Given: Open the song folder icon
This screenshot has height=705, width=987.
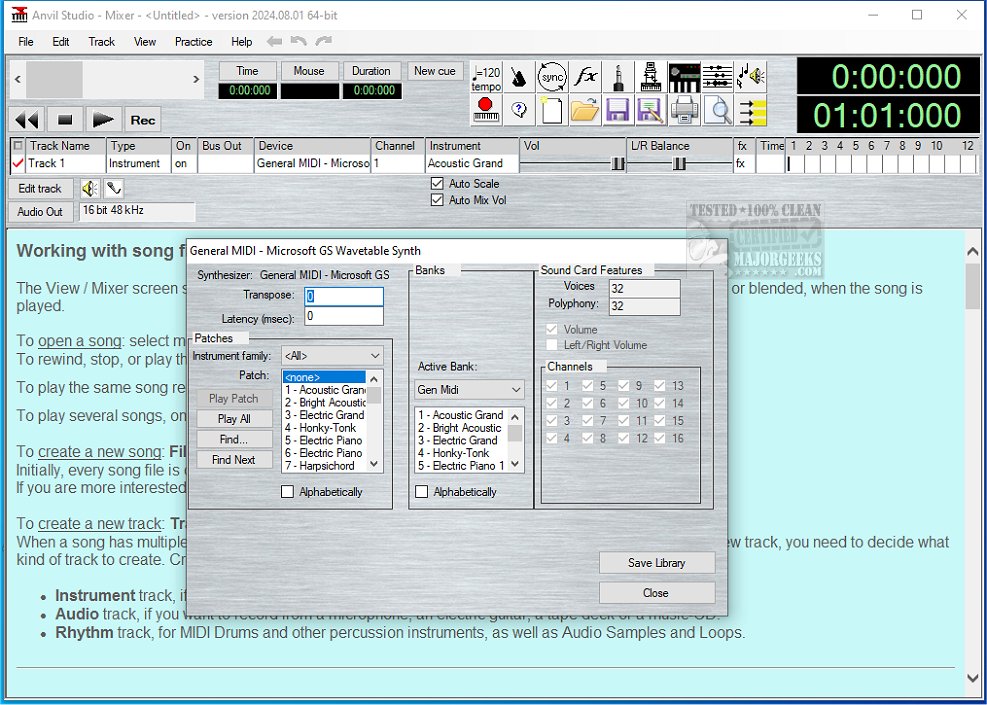Looking at the screenshot, I should (585, 109).
